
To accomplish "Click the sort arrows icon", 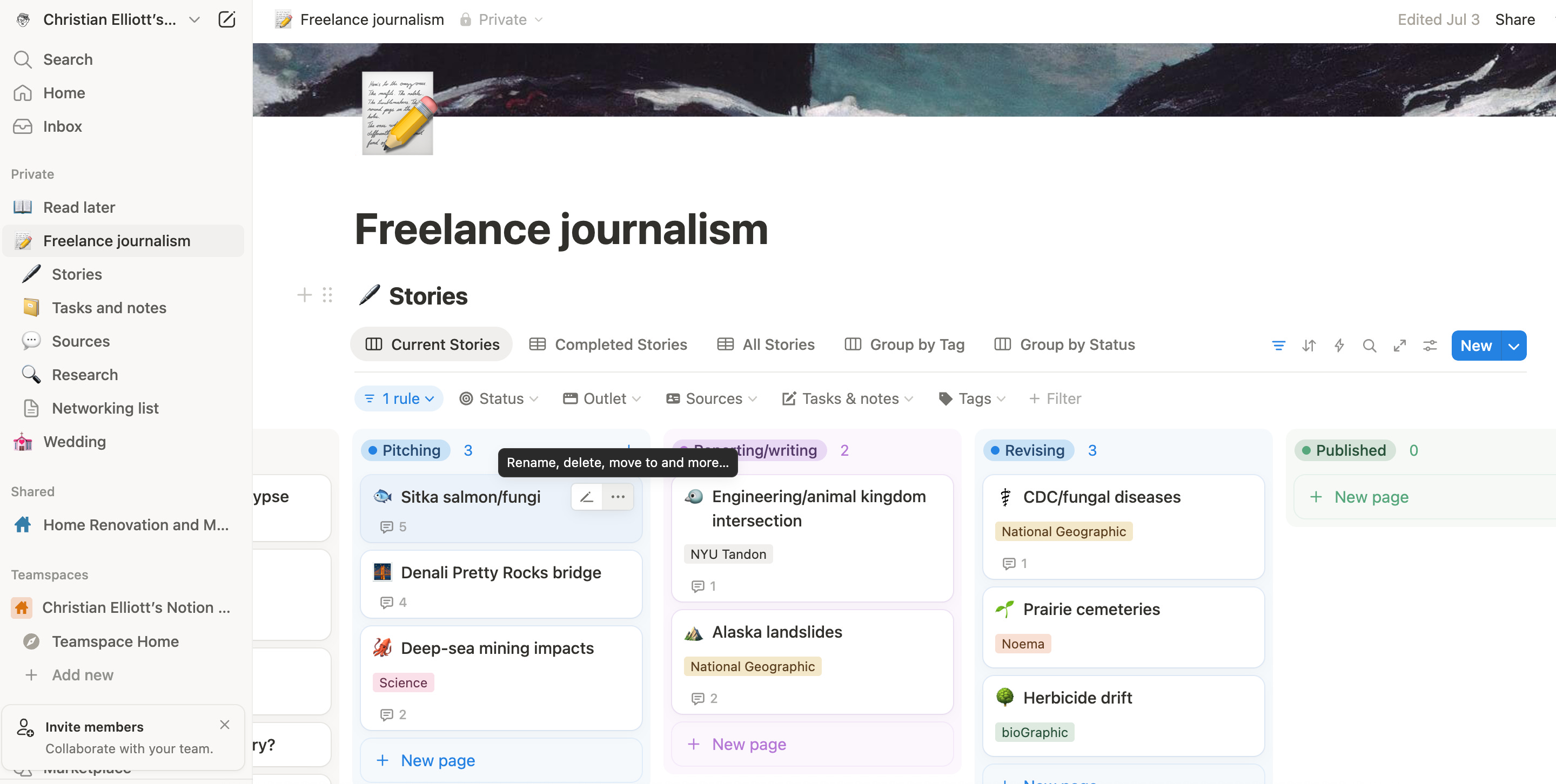I will [x=1309, y=345].
